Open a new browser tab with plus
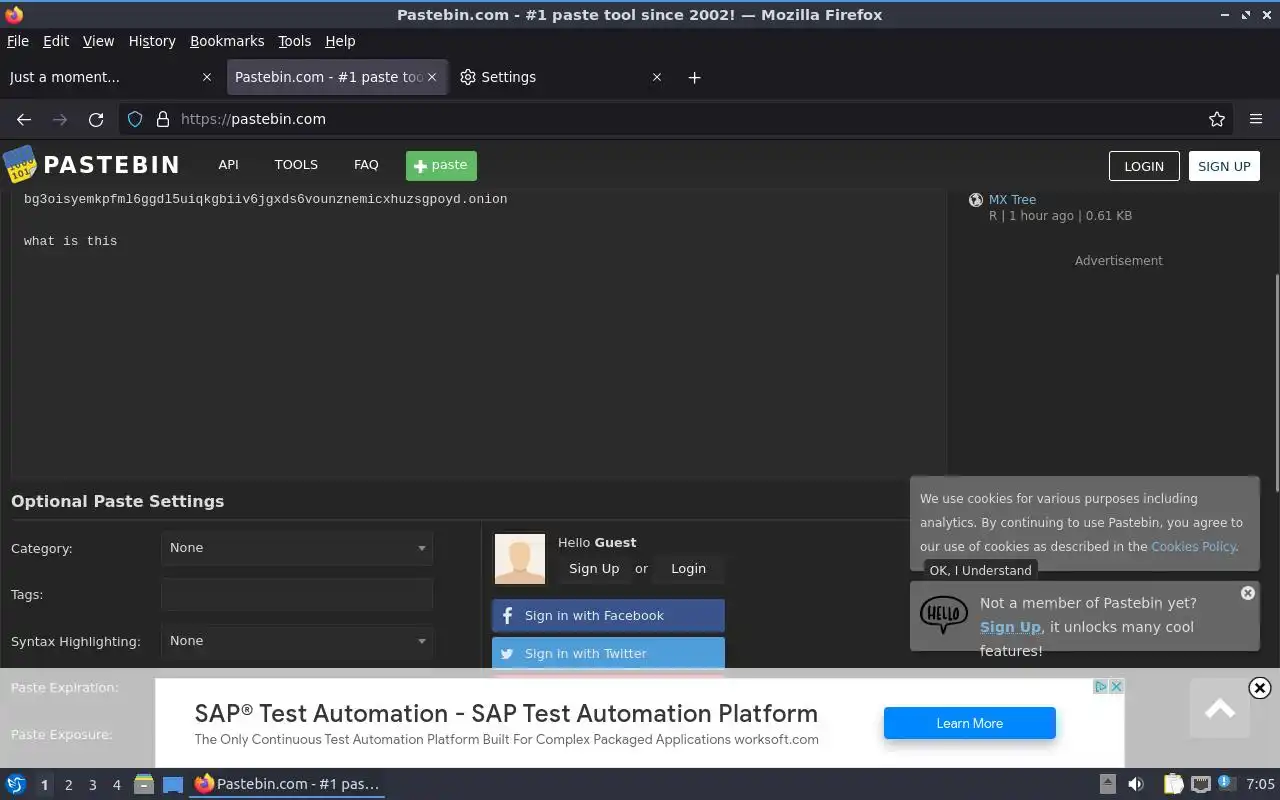This screenshot has height=800, width=1280. (x=694, y=77)
